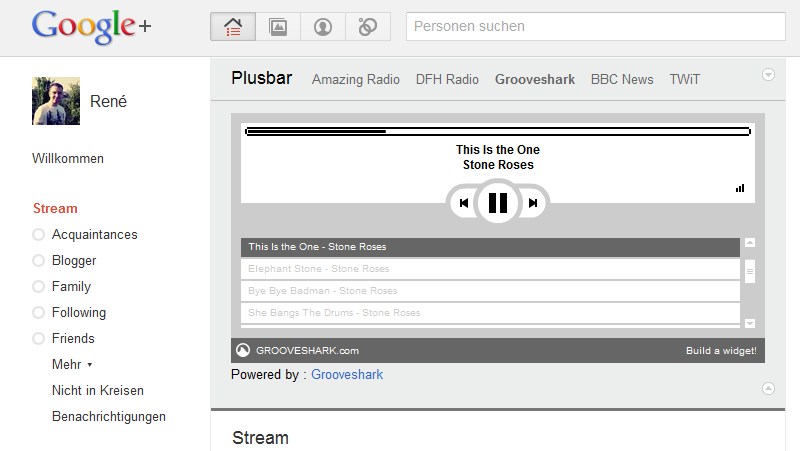Select the Friends circle radio button
The image size is (800, 451).
pyautogui.click(x=38, y=338)
